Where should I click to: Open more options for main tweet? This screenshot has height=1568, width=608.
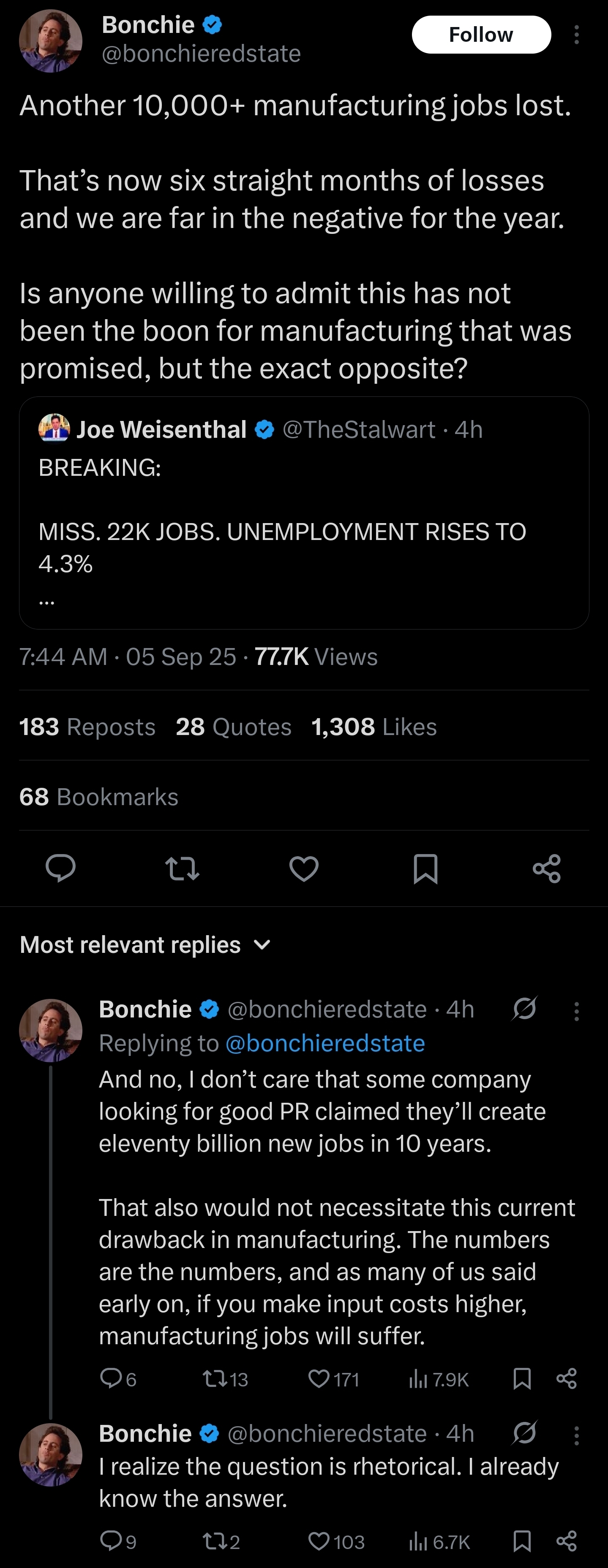576,35
